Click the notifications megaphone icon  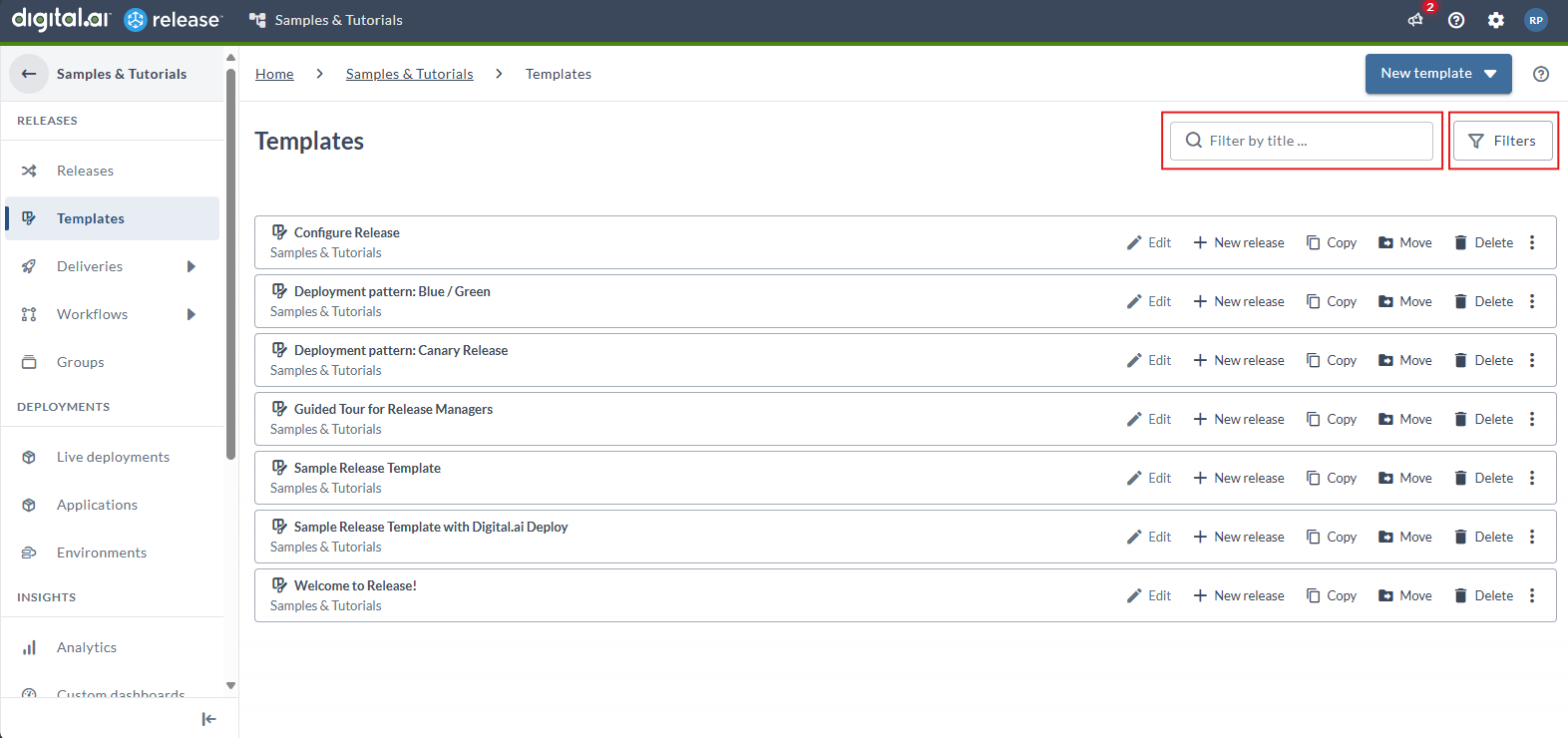click(1415, 20)
